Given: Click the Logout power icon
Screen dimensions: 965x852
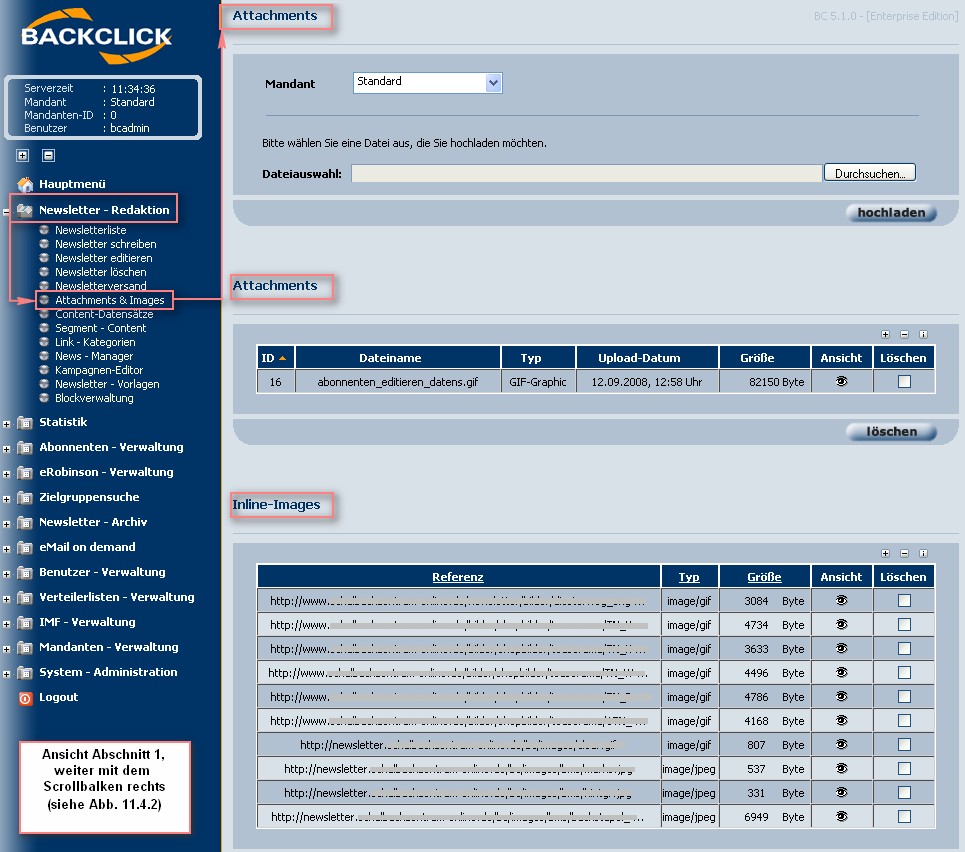Looking at the screenshot, I should click(25, 698).
